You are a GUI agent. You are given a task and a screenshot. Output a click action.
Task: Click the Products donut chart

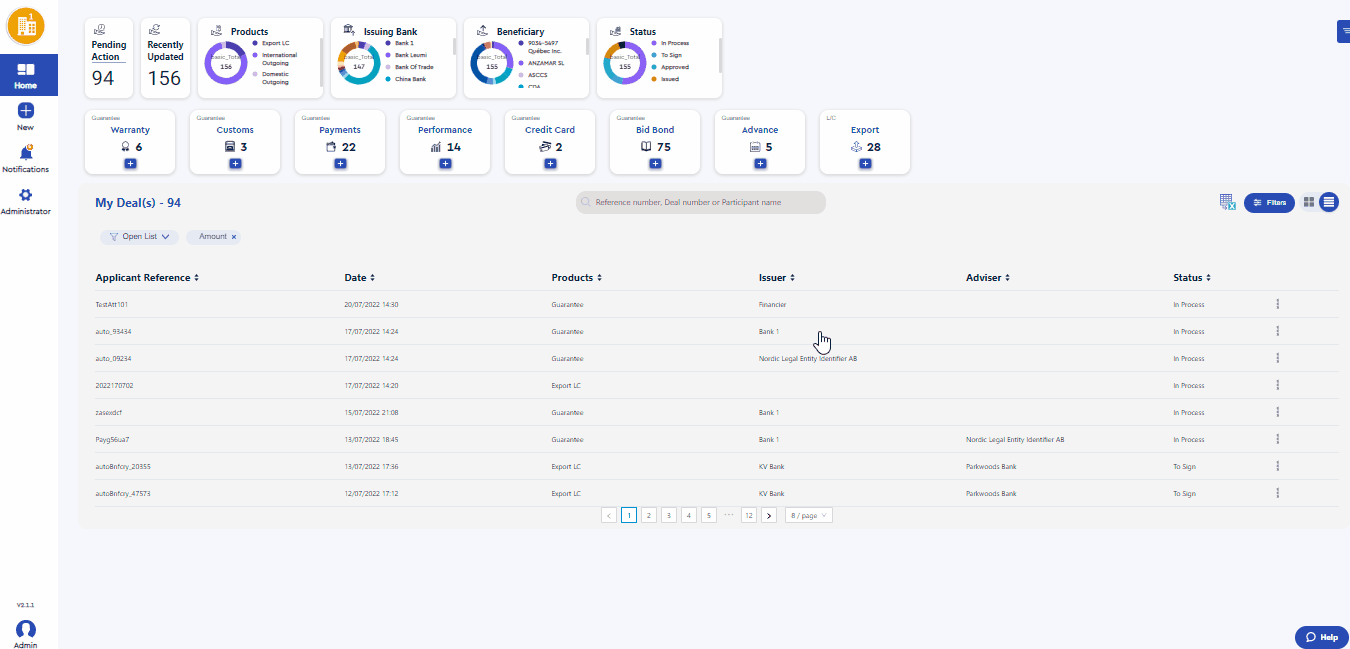point(226,62)
